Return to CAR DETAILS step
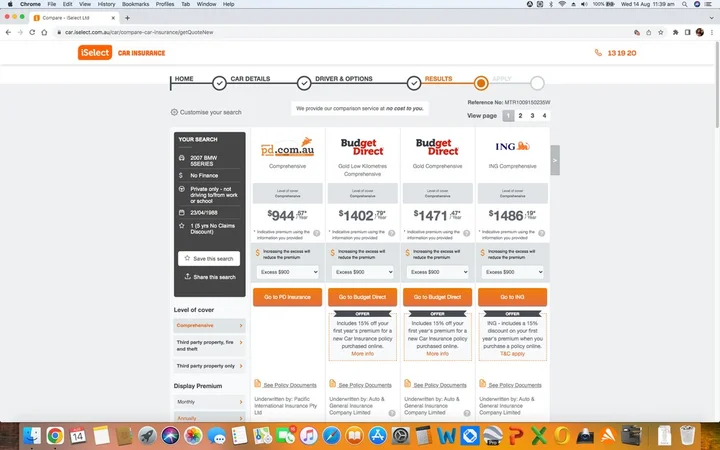 pyautogui.click(x=250, y=79)
